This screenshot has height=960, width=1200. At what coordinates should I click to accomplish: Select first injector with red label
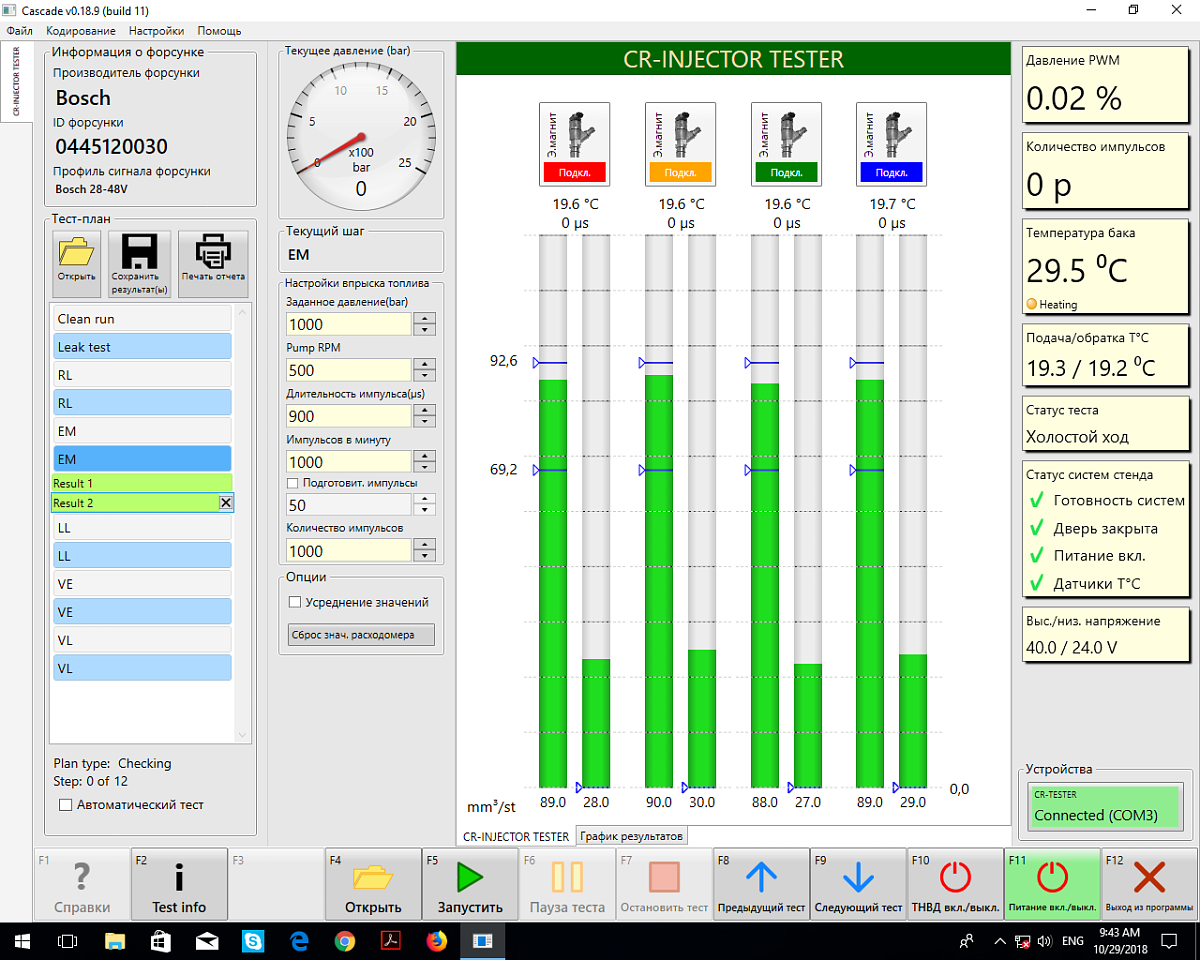[574, 144]
